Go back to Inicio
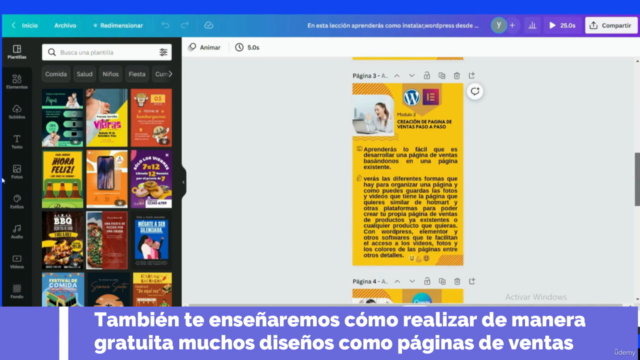Viewport: 640px width, 360px height. pos(24,25)
